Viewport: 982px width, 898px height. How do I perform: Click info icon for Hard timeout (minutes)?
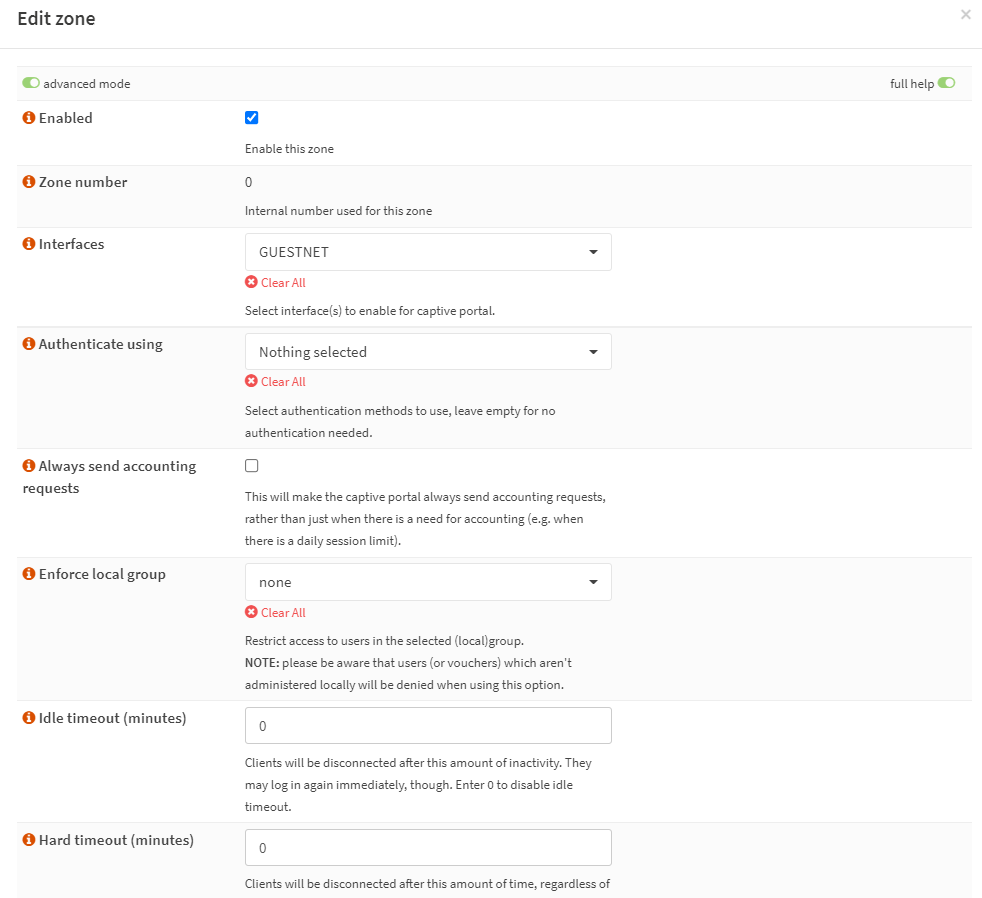[x=29, y=840]
